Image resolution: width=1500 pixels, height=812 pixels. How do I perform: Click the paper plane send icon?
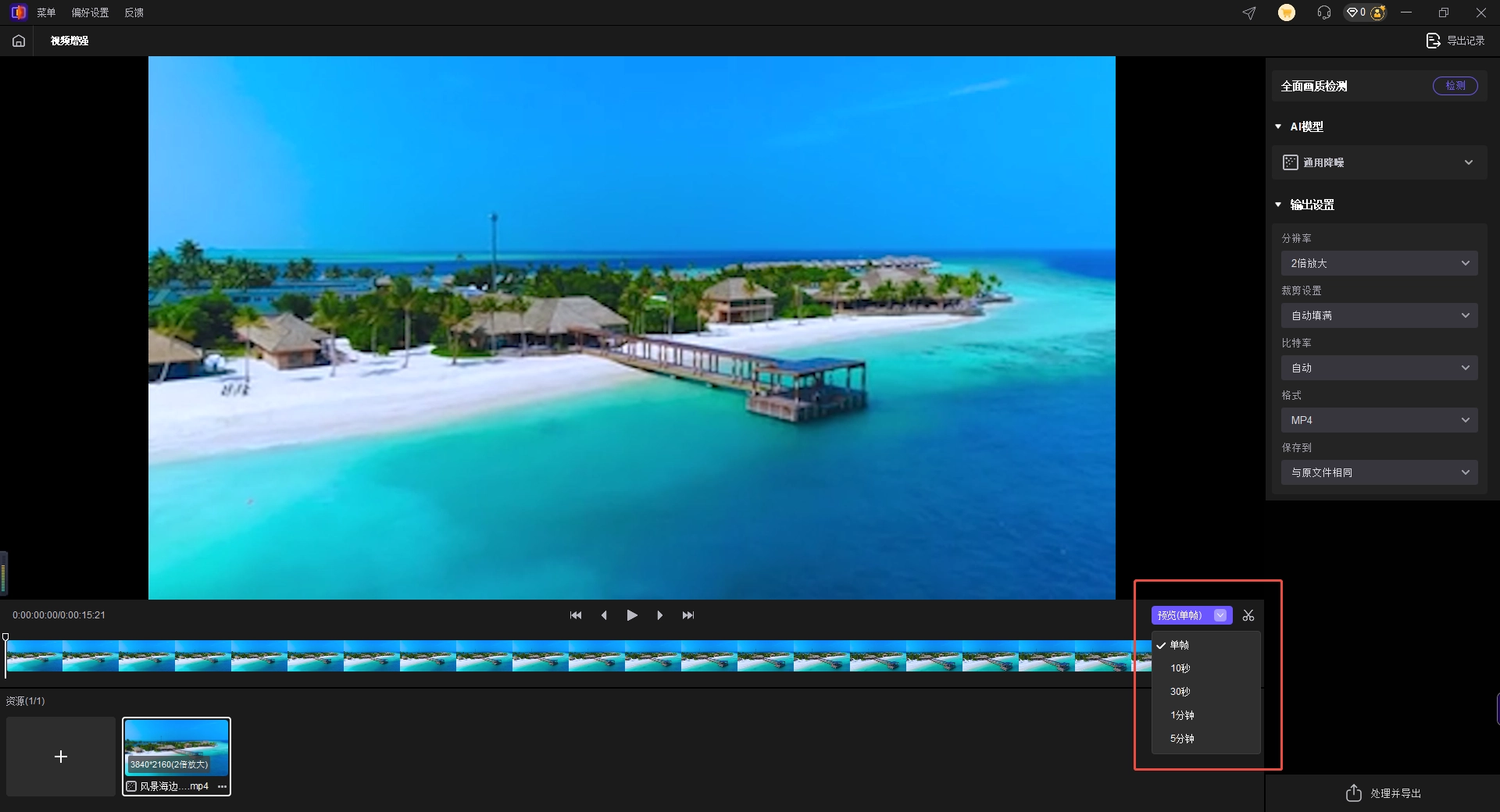(x=1249, y=12)
